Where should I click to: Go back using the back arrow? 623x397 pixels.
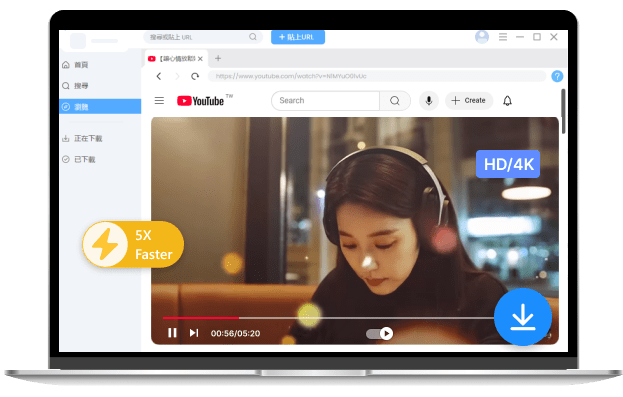[x=159, y=76]
